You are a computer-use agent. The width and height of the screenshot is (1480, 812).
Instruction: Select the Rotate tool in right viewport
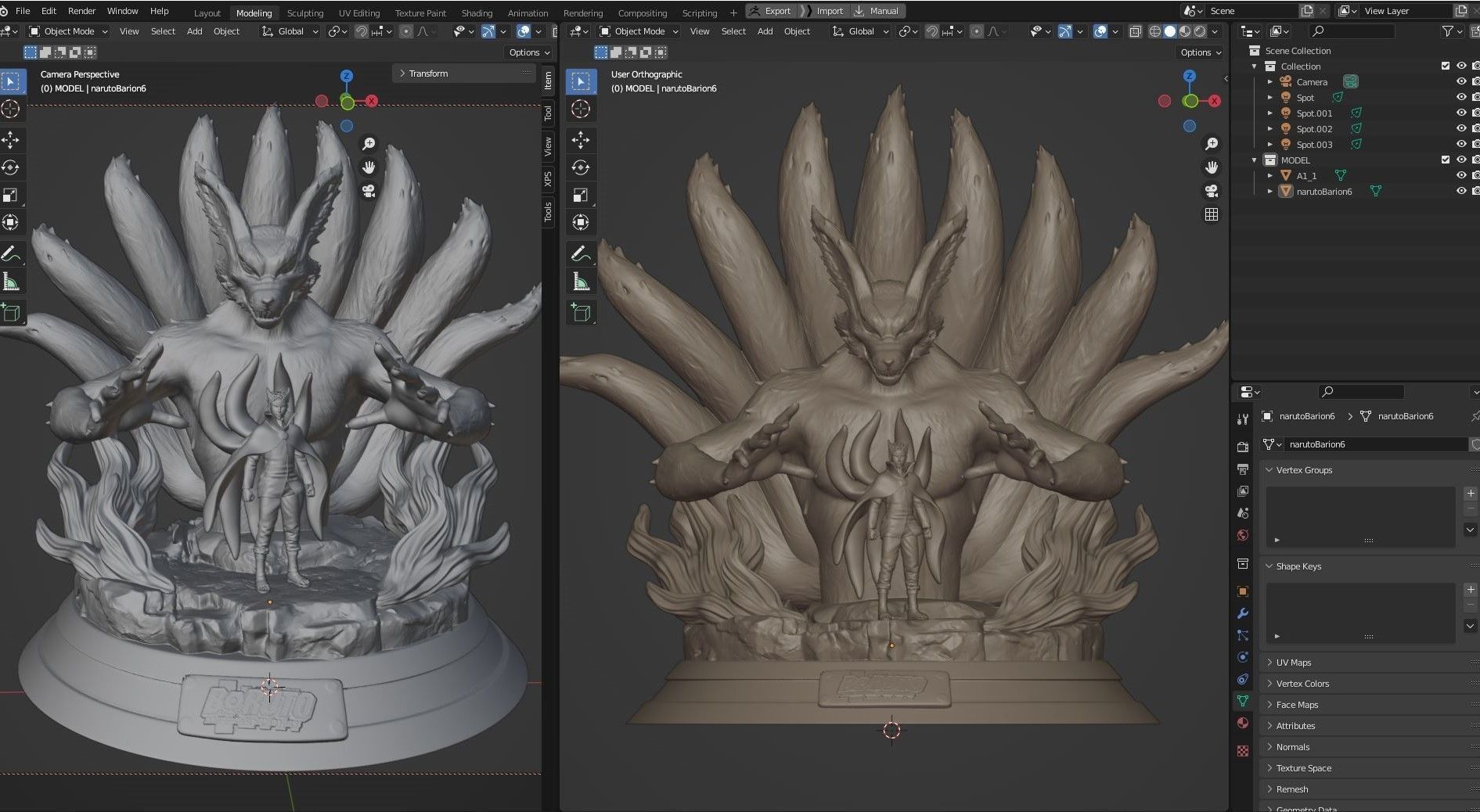click(x=581, y=167)
